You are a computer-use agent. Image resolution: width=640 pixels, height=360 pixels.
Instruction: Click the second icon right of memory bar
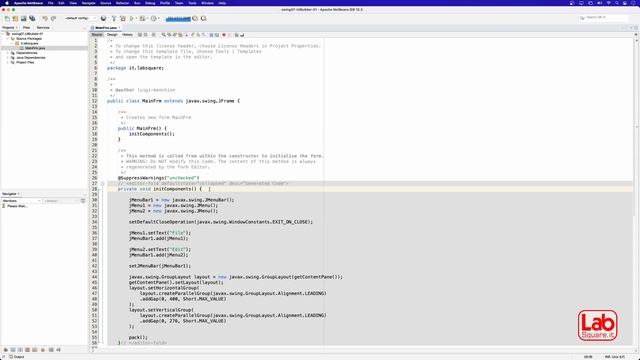click(203, 18)
